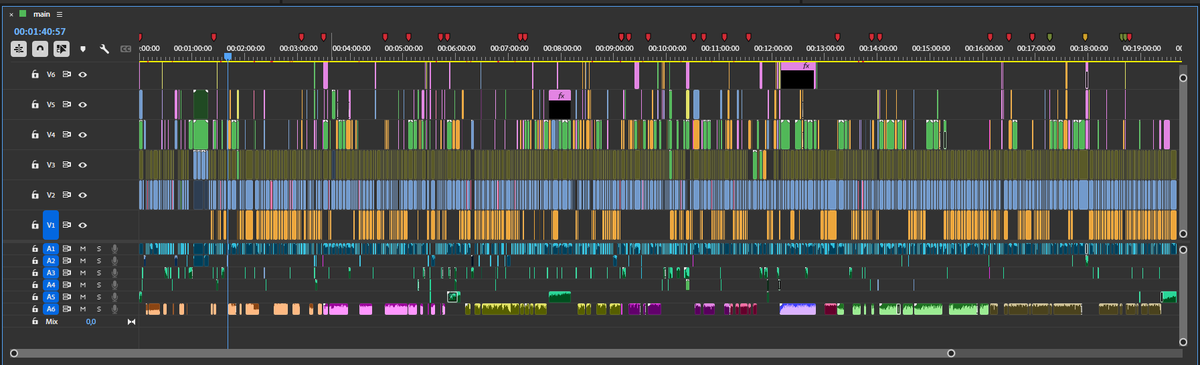Hide track V4 output with eye icon

pos(84,134)
